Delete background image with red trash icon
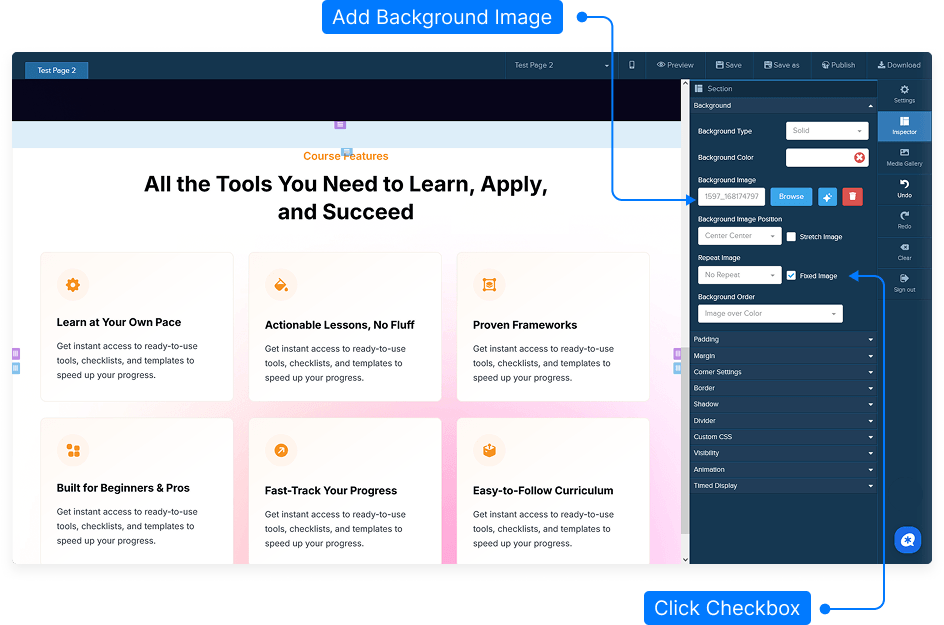Screen dimensions: 944x625 tap(852, 197)
